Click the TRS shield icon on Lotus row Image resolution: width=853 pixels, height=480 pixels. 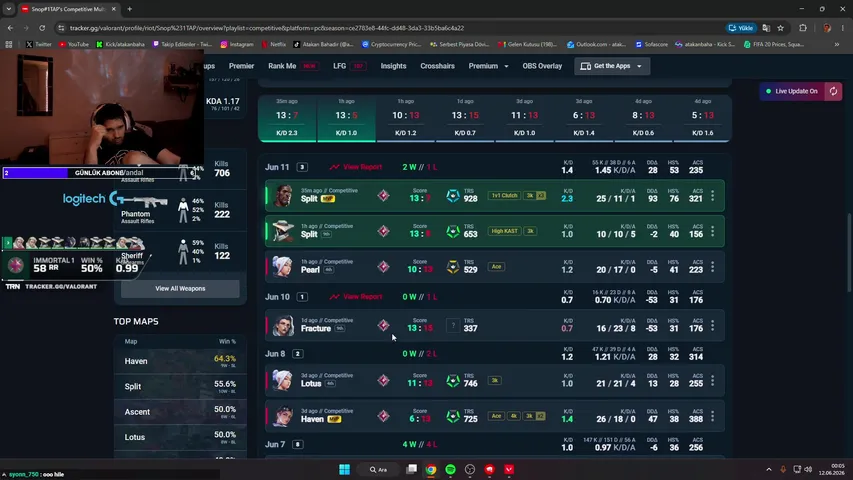tap(453, 380)
